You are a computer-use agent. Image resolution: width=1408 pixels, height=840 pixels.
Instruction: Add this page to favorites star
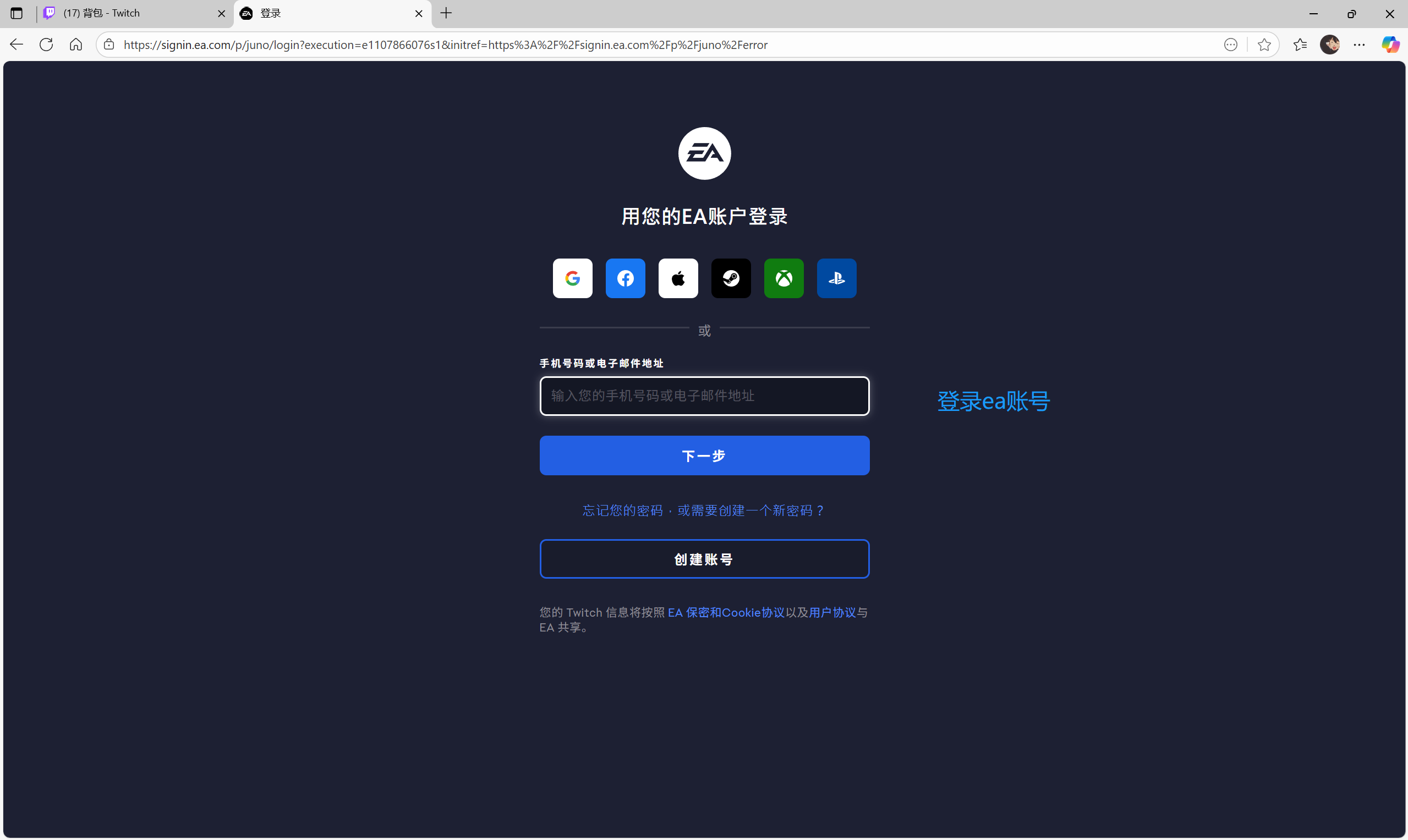[1264, 45]
